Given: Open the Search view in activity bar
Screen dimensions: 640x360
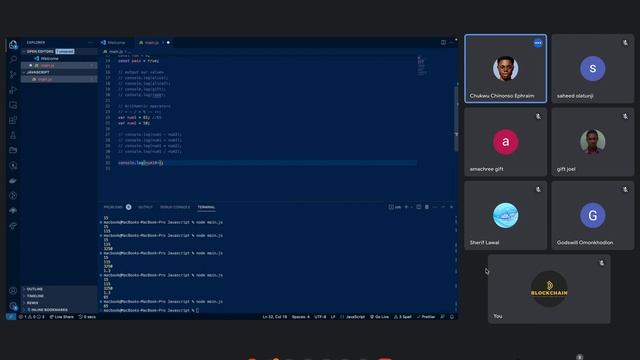Looking at the screenshot, I should point(13,60).
